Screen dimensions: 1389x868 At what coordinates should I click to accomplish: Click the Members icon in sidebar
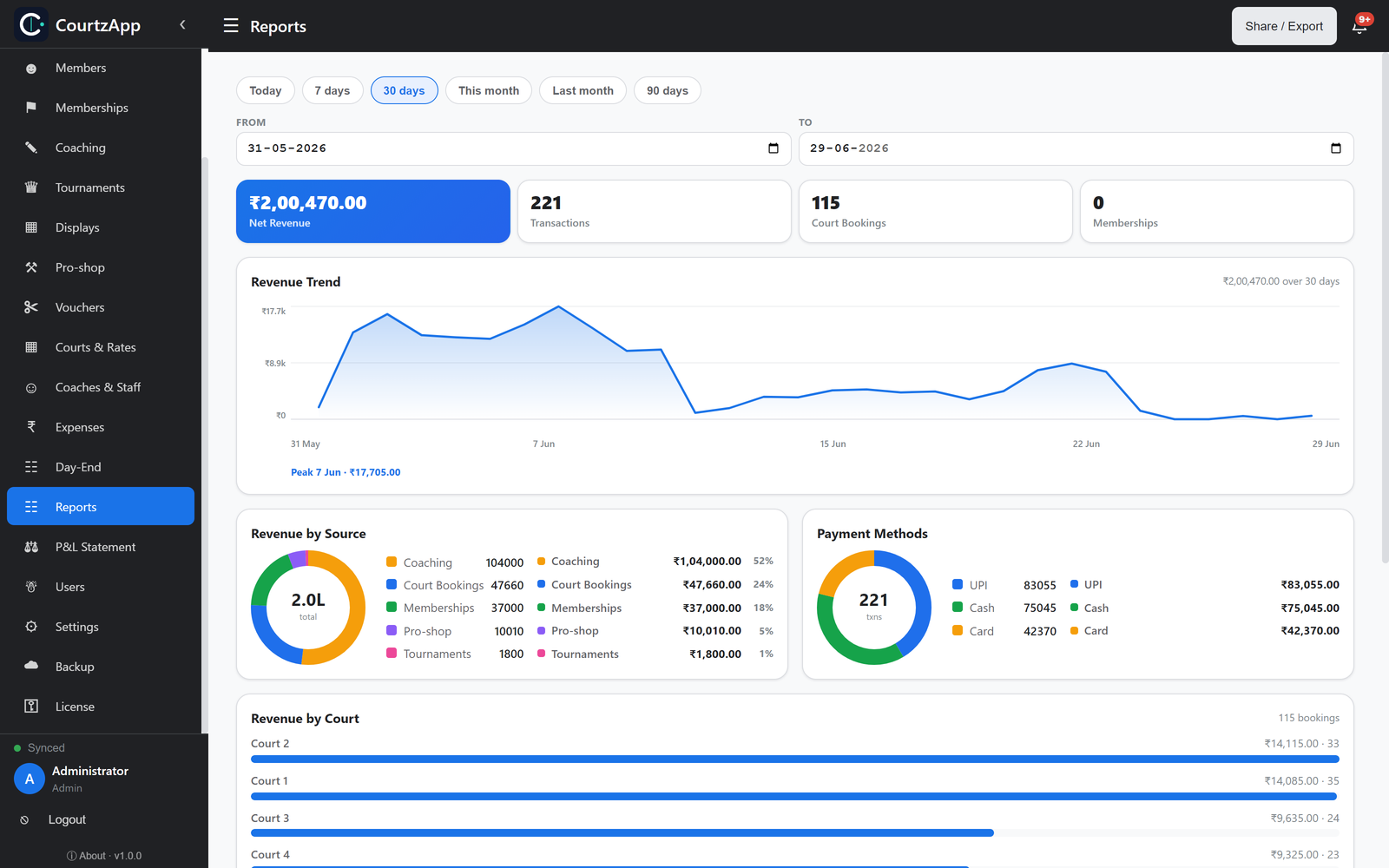coord(31,69)
